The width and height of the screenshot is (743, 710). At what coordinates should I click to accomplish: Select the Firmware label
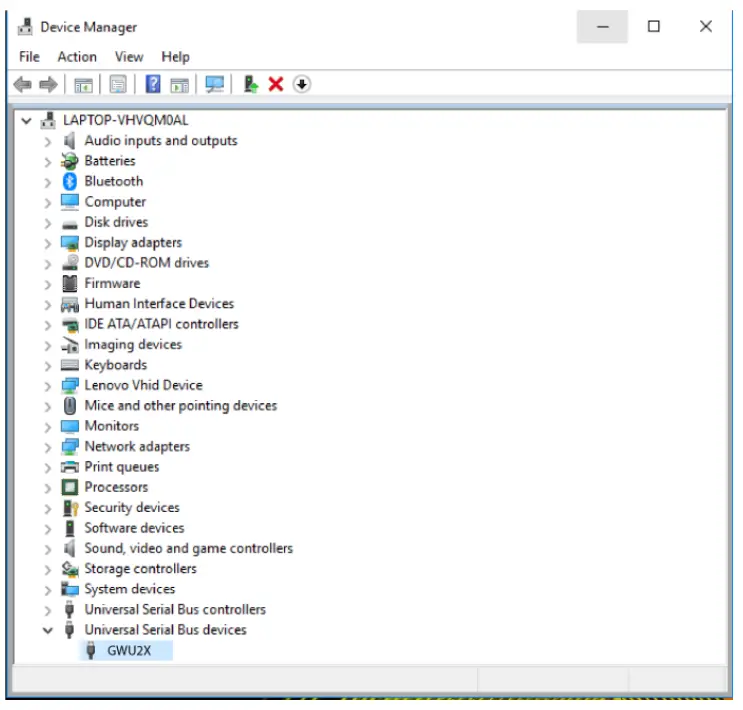tap(112, 283)
